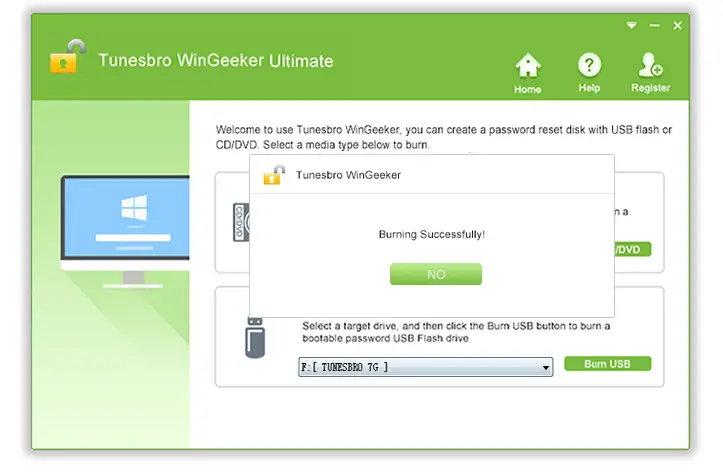The height and width of the screenshot is (474, 723).
Task: Dismiss dialog with the NO button
Action: pyautogui.click(x=436, y=274)
